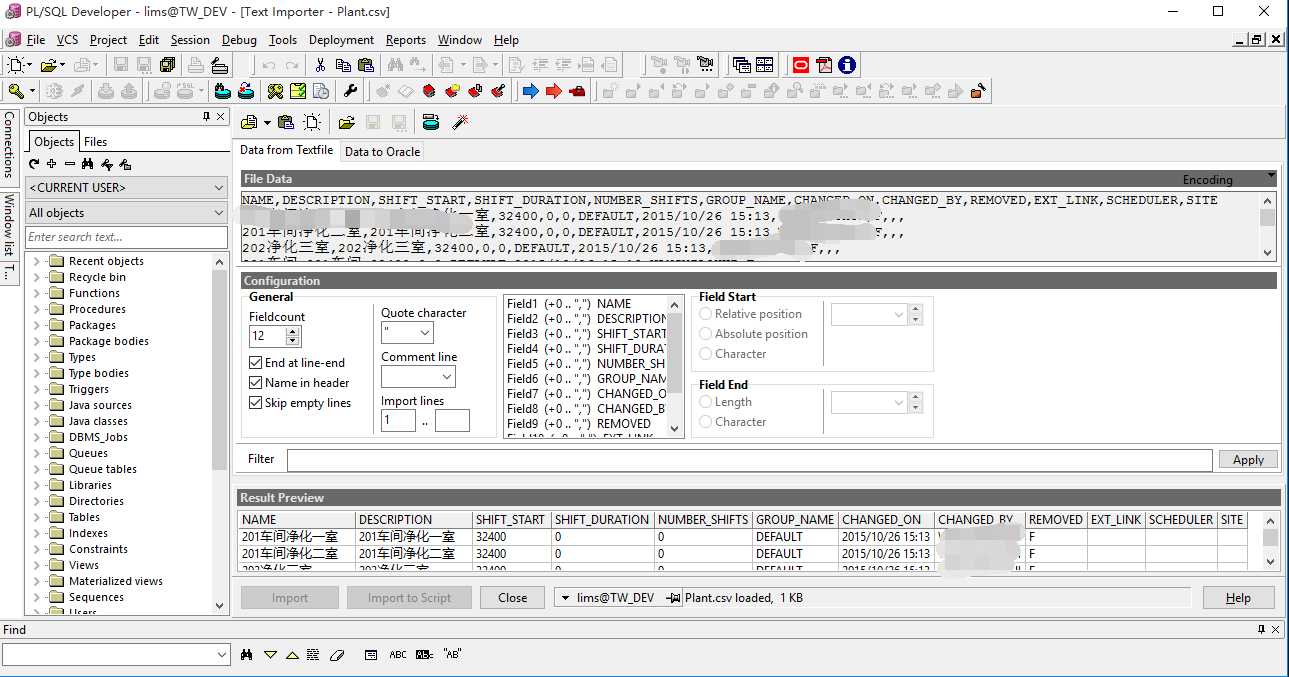1289x677 pixels.
Task: Click the red Oracle logo icon
Action: (801, 65)
